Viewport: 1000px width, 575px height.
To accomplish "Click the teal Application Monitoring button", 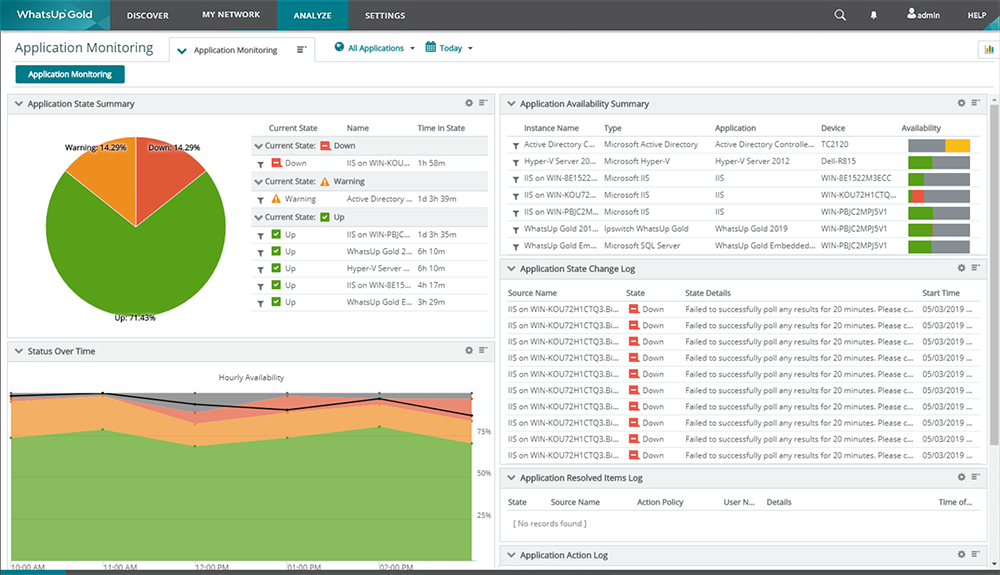I will pos(70,74).
